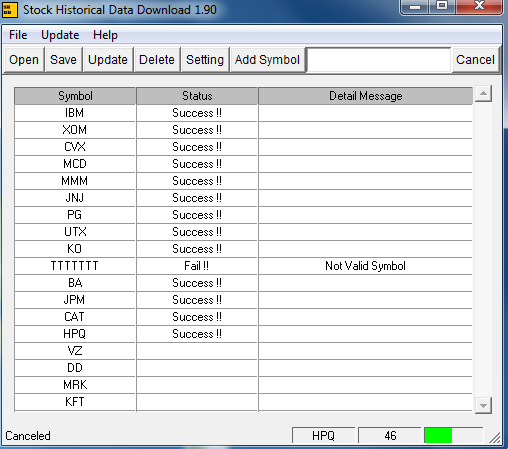Select the CVX symbol cell
The height and width of the screenshot is (449, 508).
(75, 147)
